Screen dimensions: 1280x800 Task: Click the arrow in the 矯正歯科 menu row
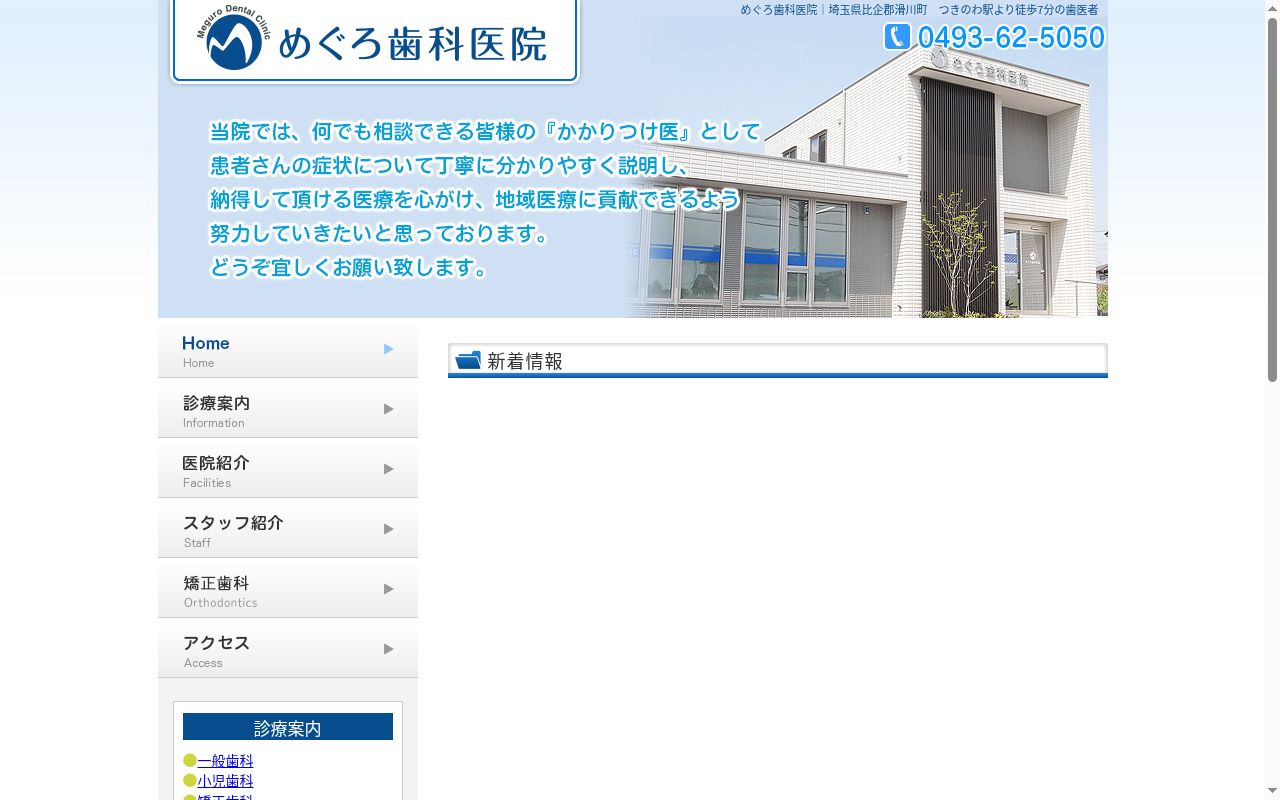point(389,588)
